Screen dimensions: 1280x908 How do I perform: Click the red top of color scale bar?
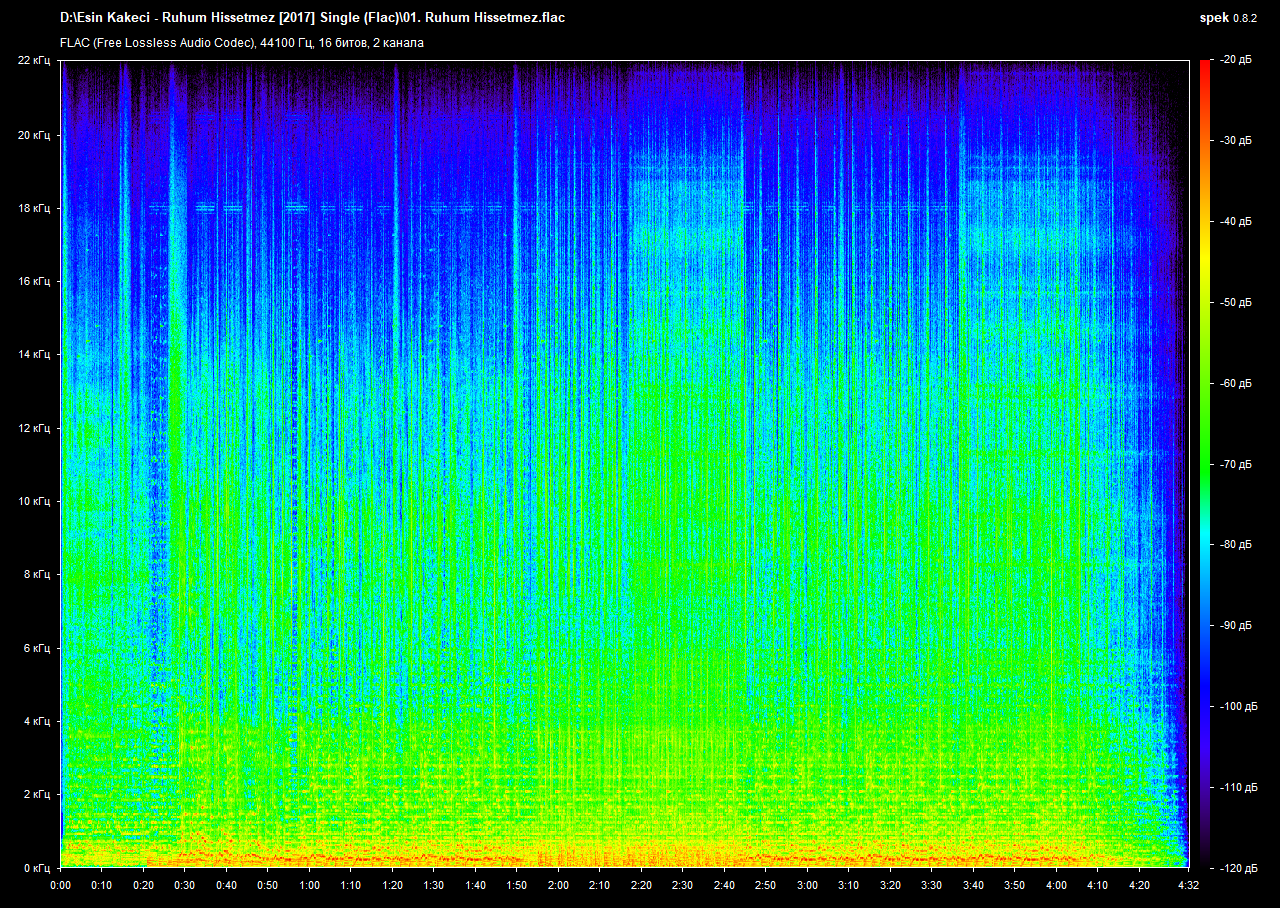[x=1204, y=66]
